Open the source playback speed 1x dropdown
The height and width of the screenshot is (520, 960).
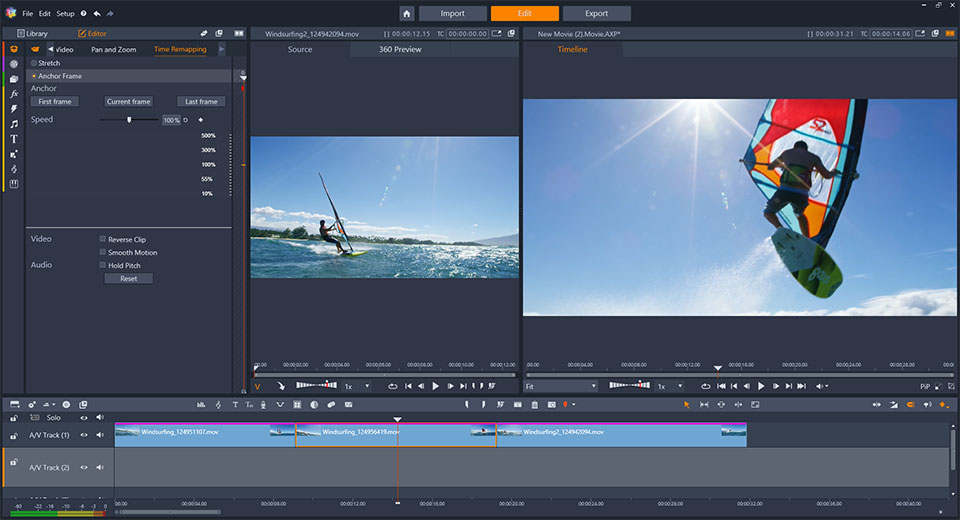point(358,386)
